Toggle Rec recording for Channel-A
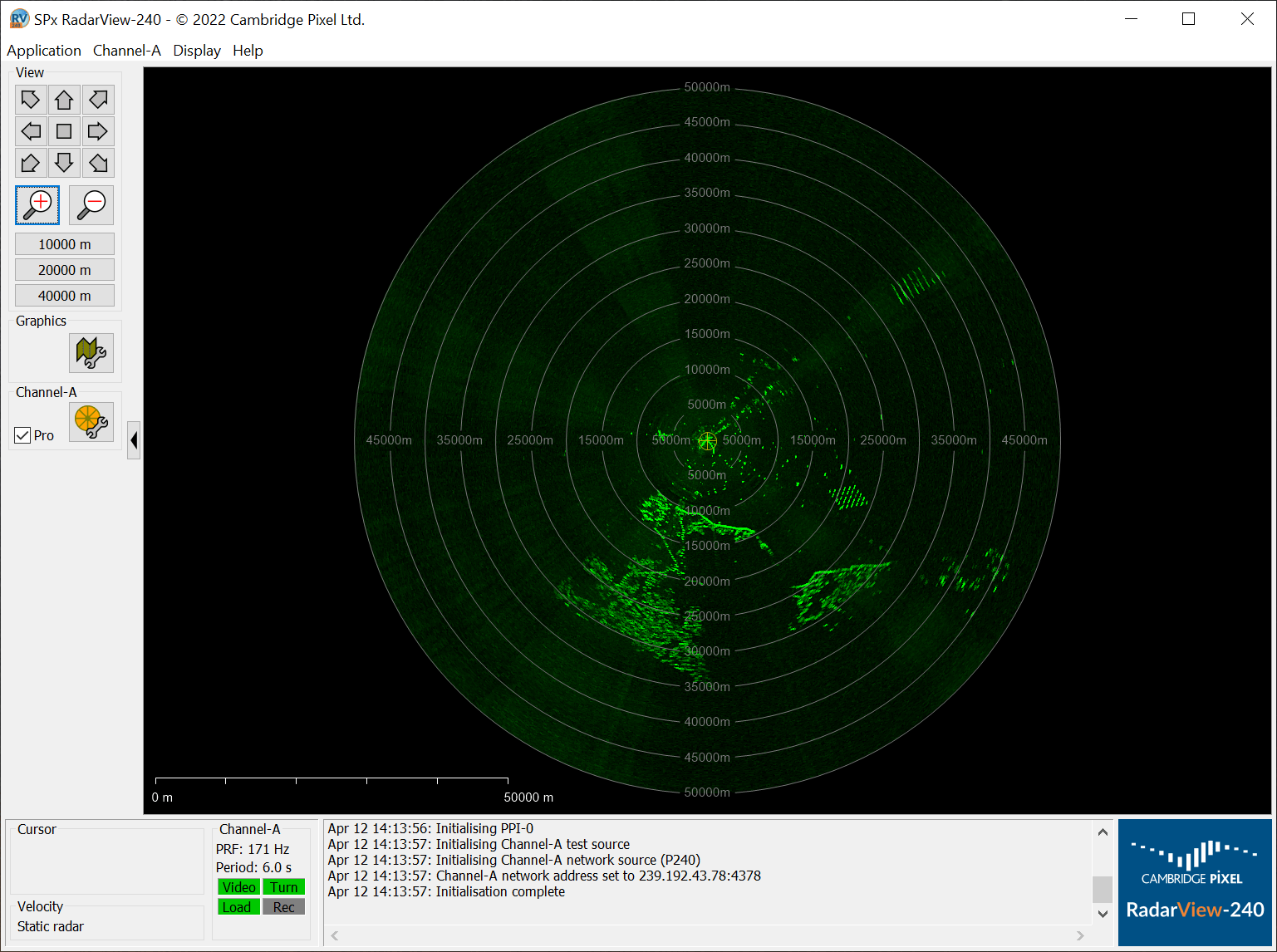The image size is (1277, 952). click(283, 906)
